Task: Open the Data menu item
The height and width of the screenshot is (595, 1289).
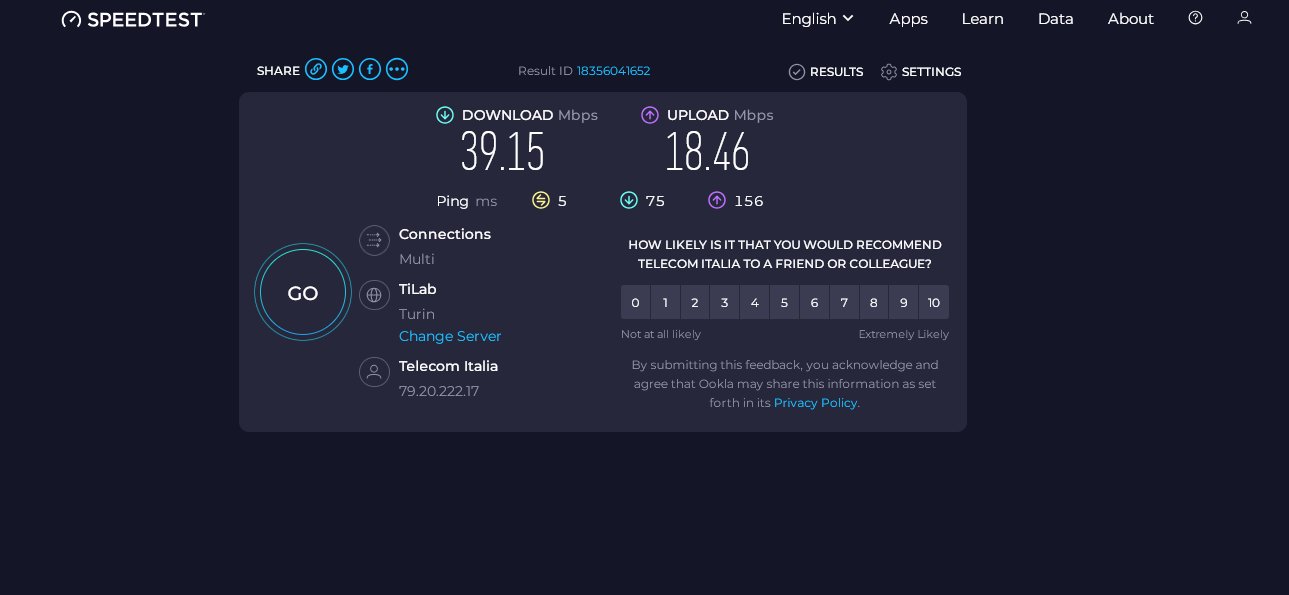Action: [x=1055, y=18]
